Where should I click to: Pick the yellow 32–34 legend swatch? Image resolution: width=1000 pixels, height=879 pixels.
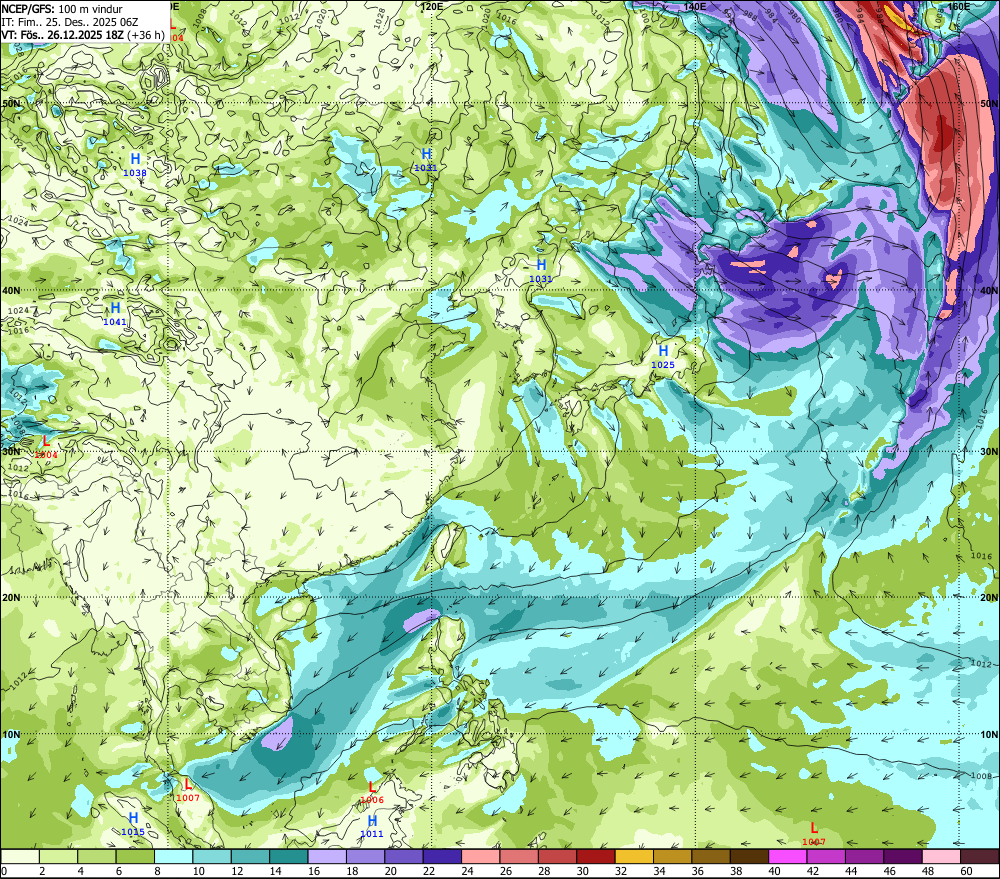point(634,856)
